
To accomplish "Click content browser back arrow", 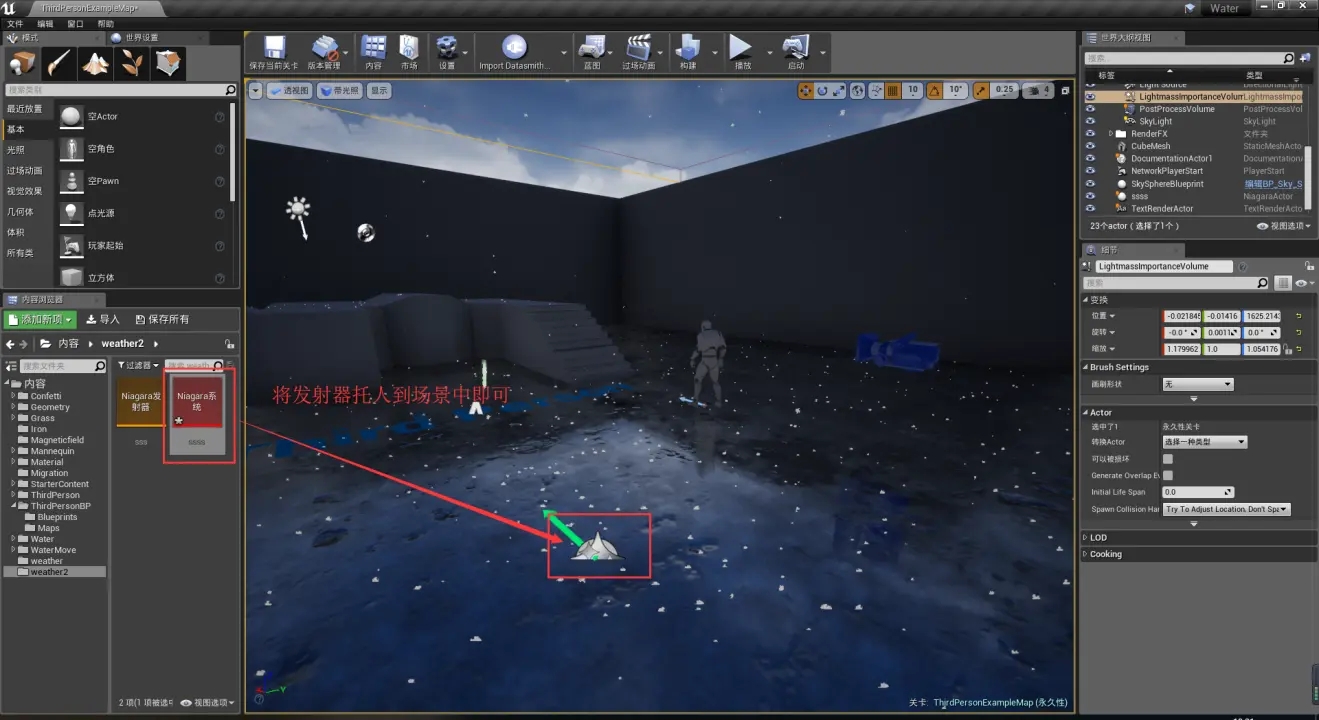I will (10, 344).
